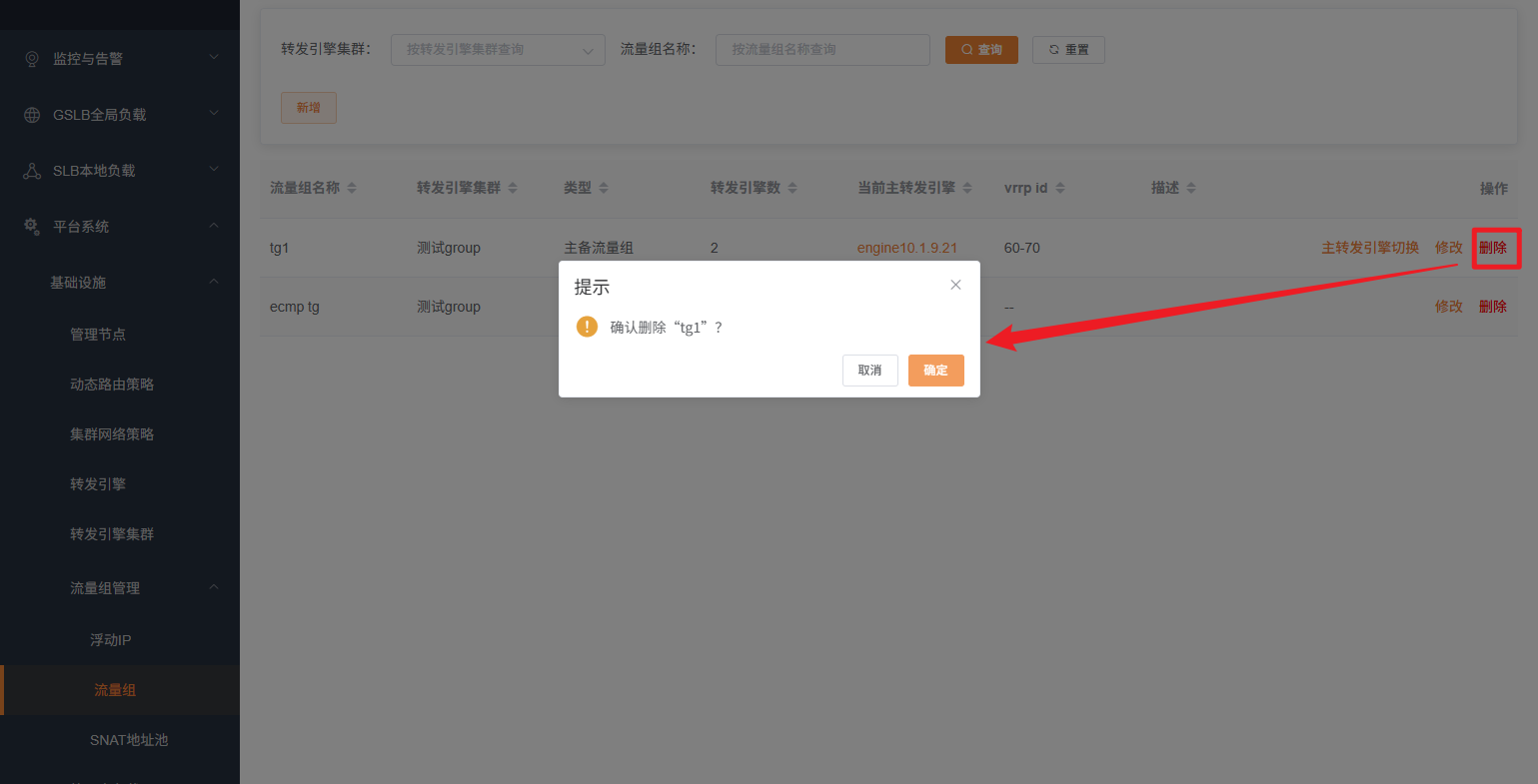Focus the 流量组名称 search input
This screenshot has height=784, width=1538.
click(x=821, y=50)
